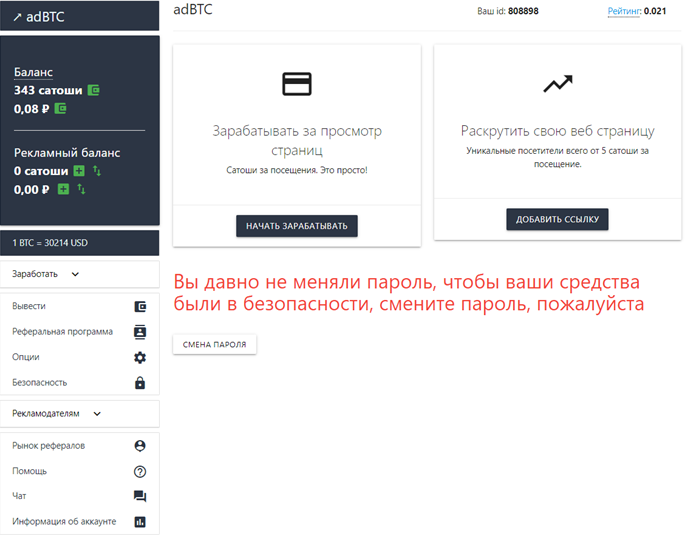Open Рынок рефералов menu item
This screenshot has height=540, width=700.
(80, 445)
